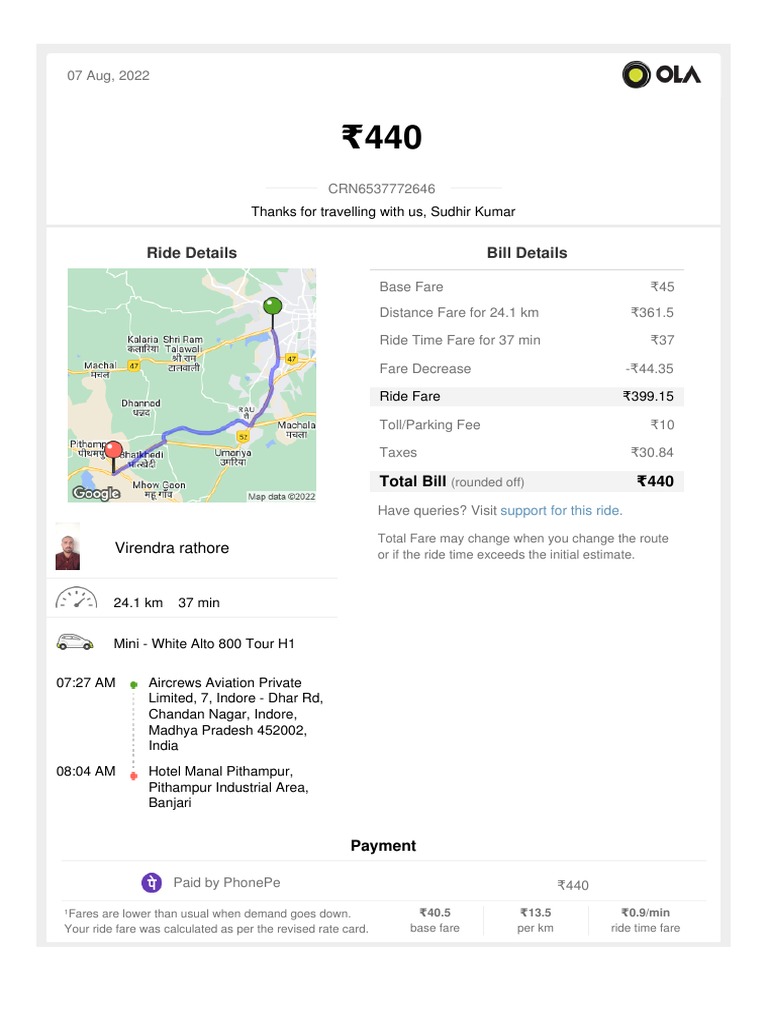Select the highlighted Ride Fare row
The height and width of the screenshot is (1024, 768).
[x=527, y=396]
